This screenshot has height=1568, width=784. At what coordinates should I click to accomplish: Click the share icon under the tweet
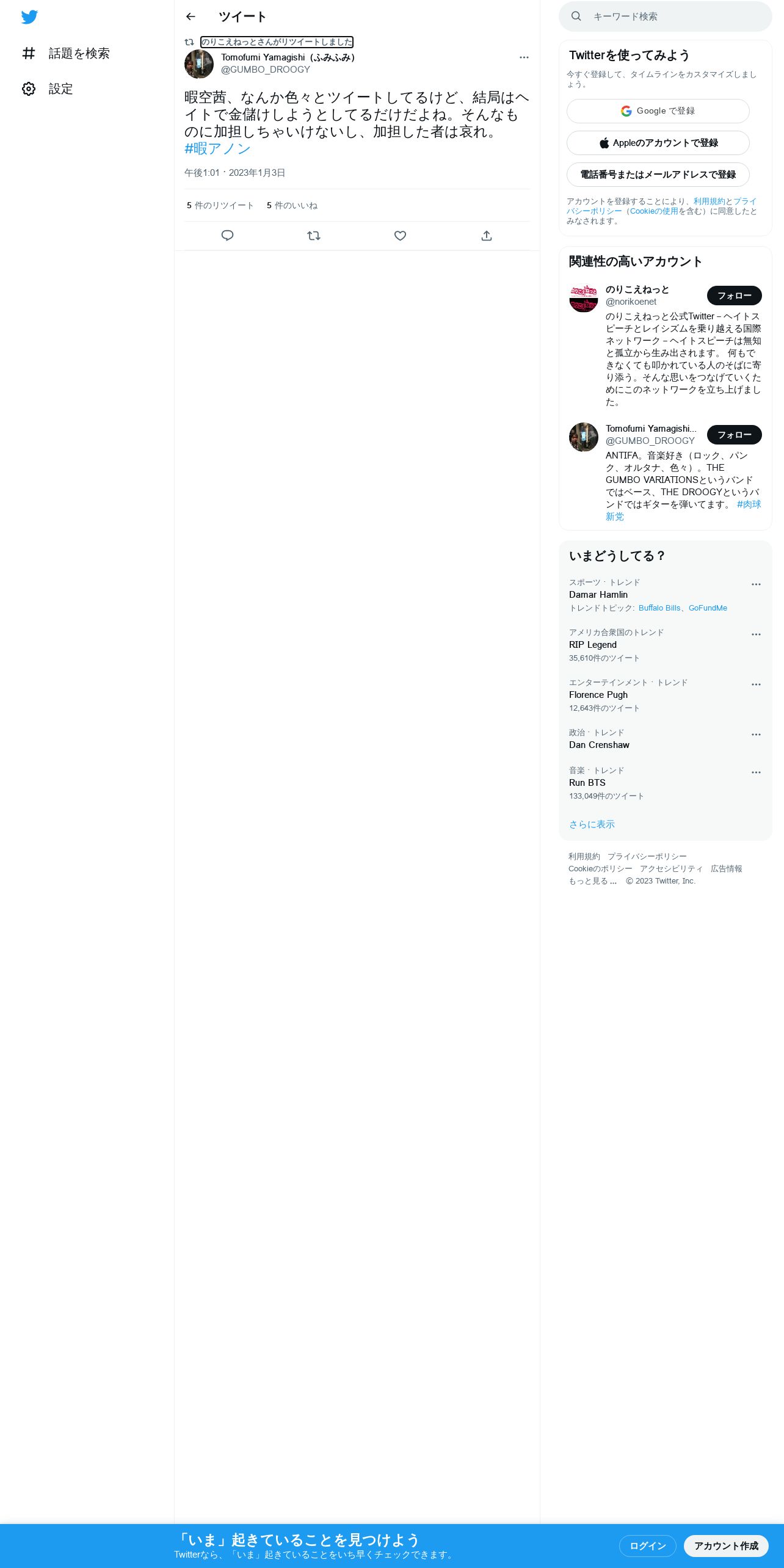[x=487, y=236]
